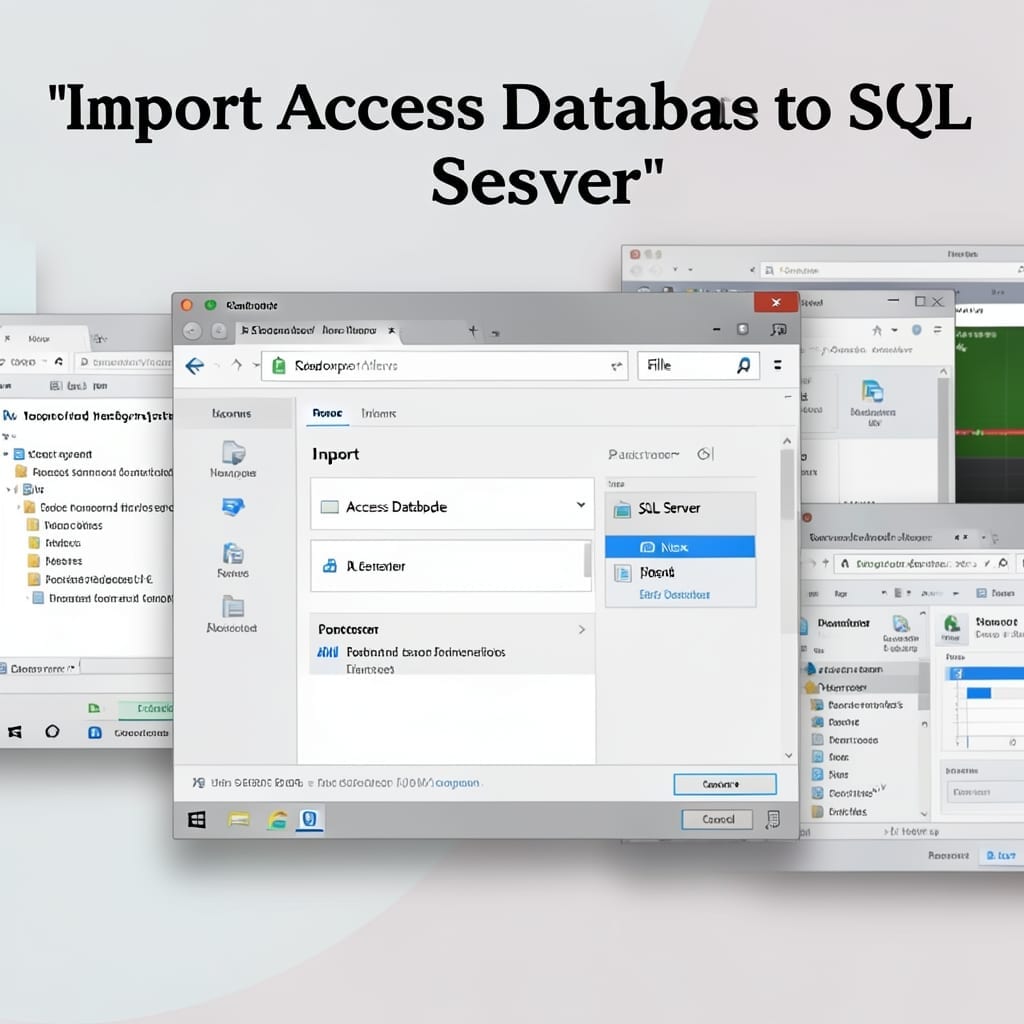Screen dimensions: 1024x1024
Task: Click the rounded forward circle in the front tab bar
Action: [219, 332]
